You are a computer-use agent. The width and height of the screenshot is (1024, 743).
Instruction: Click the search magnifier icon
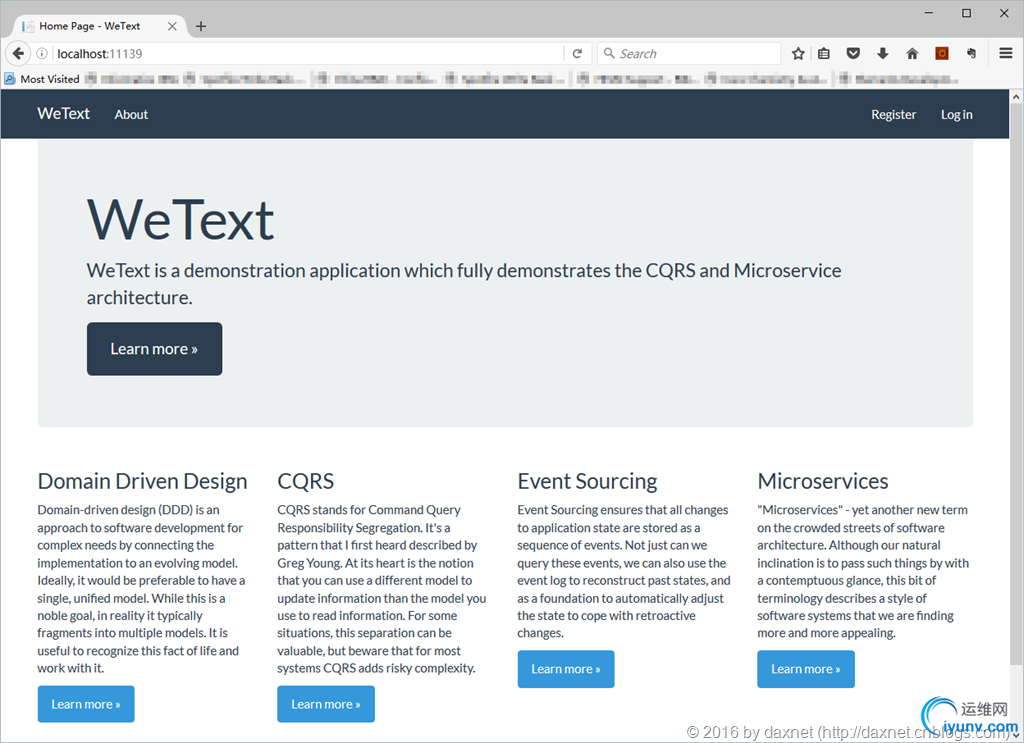tap(609, 53)
